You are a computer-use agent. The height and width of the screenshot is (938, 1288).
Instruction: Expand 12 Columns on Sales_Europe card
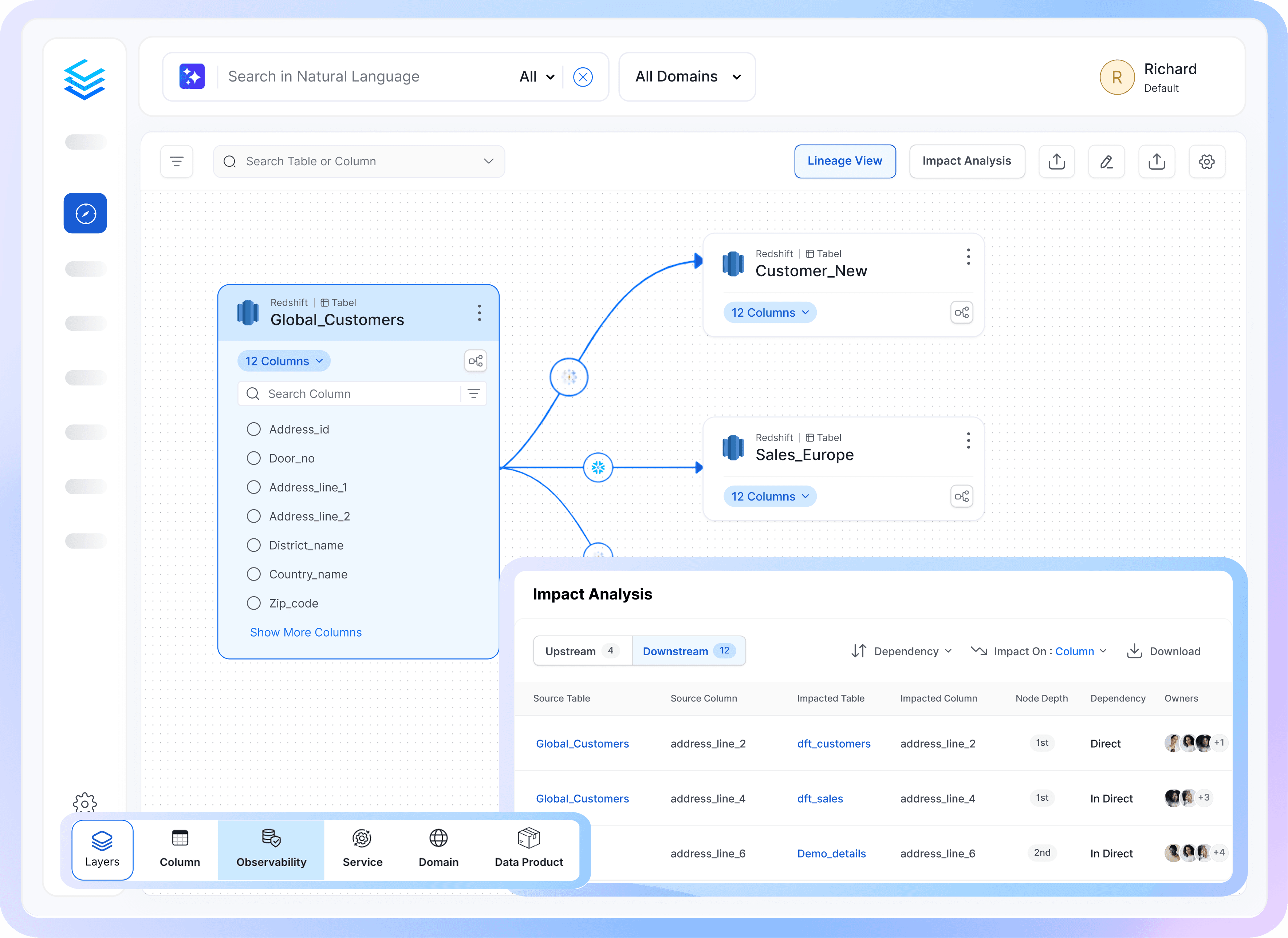point(769,496)
